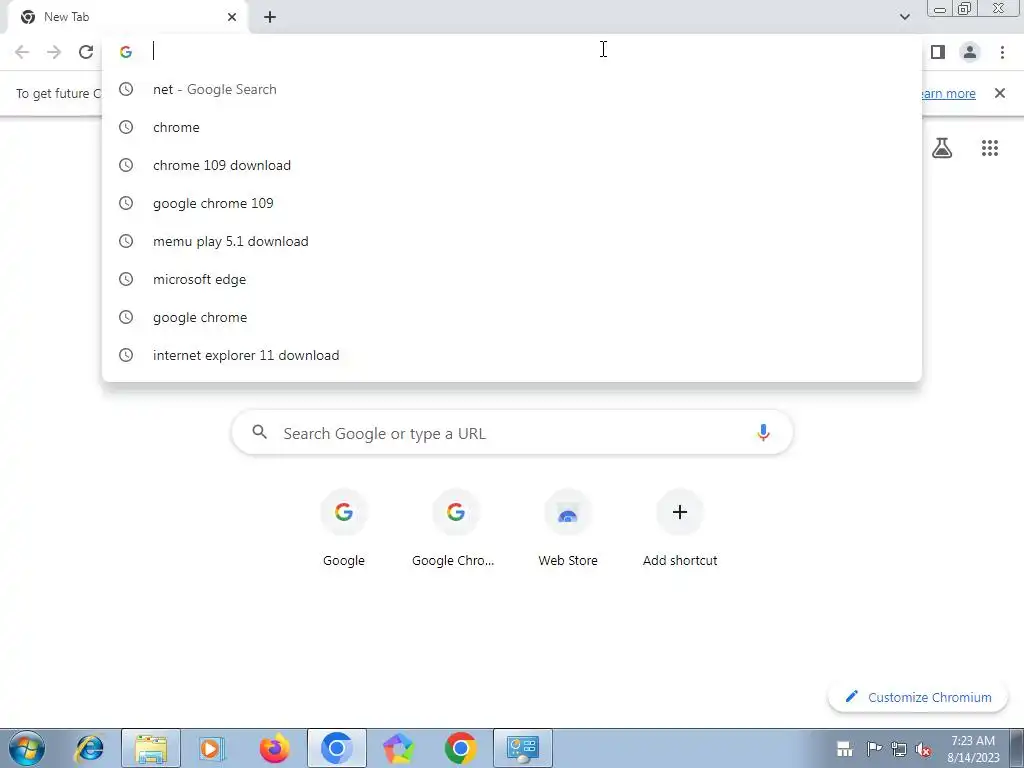
Task: Open the Search Labs flask icon
Action: [x=942, y=148]
